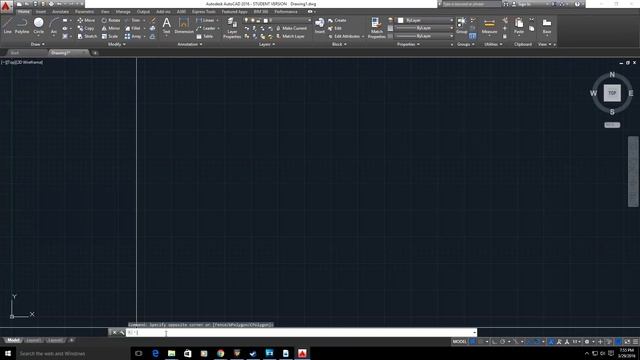The width and height of the screenshot is (640, 360).
Task: Select the Text annotation tool
Action: tap(166, 25)
